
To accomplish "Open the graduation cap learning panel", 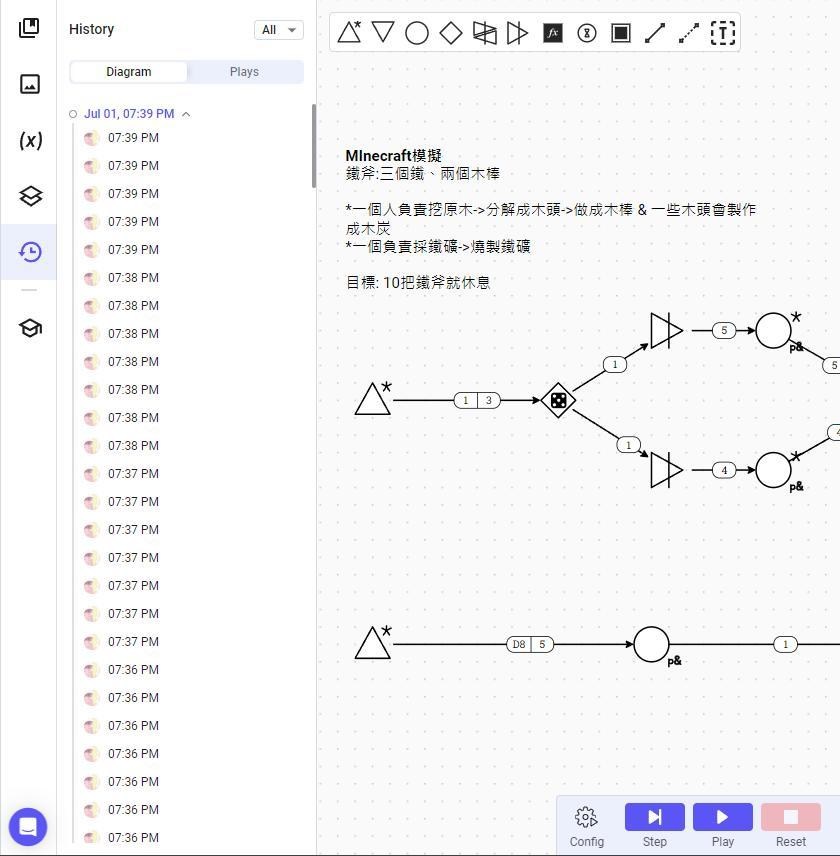I will coord(30,328).
